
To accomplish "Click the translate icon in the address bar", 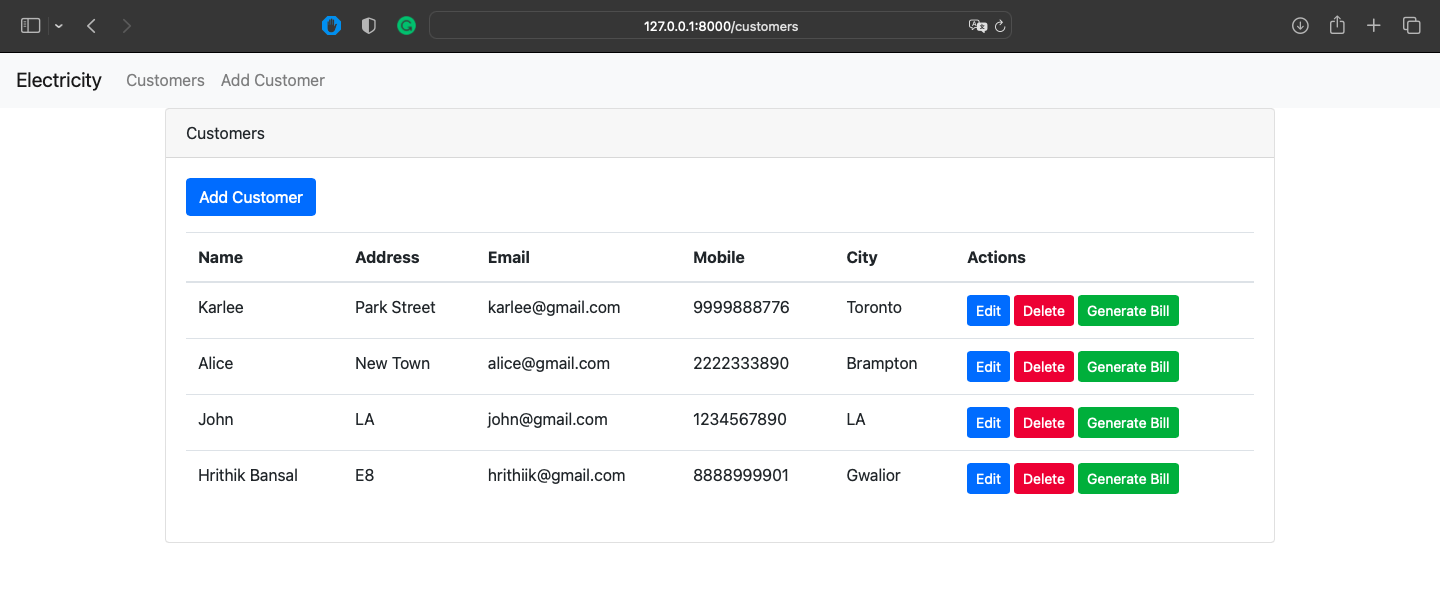I will 978,26.
